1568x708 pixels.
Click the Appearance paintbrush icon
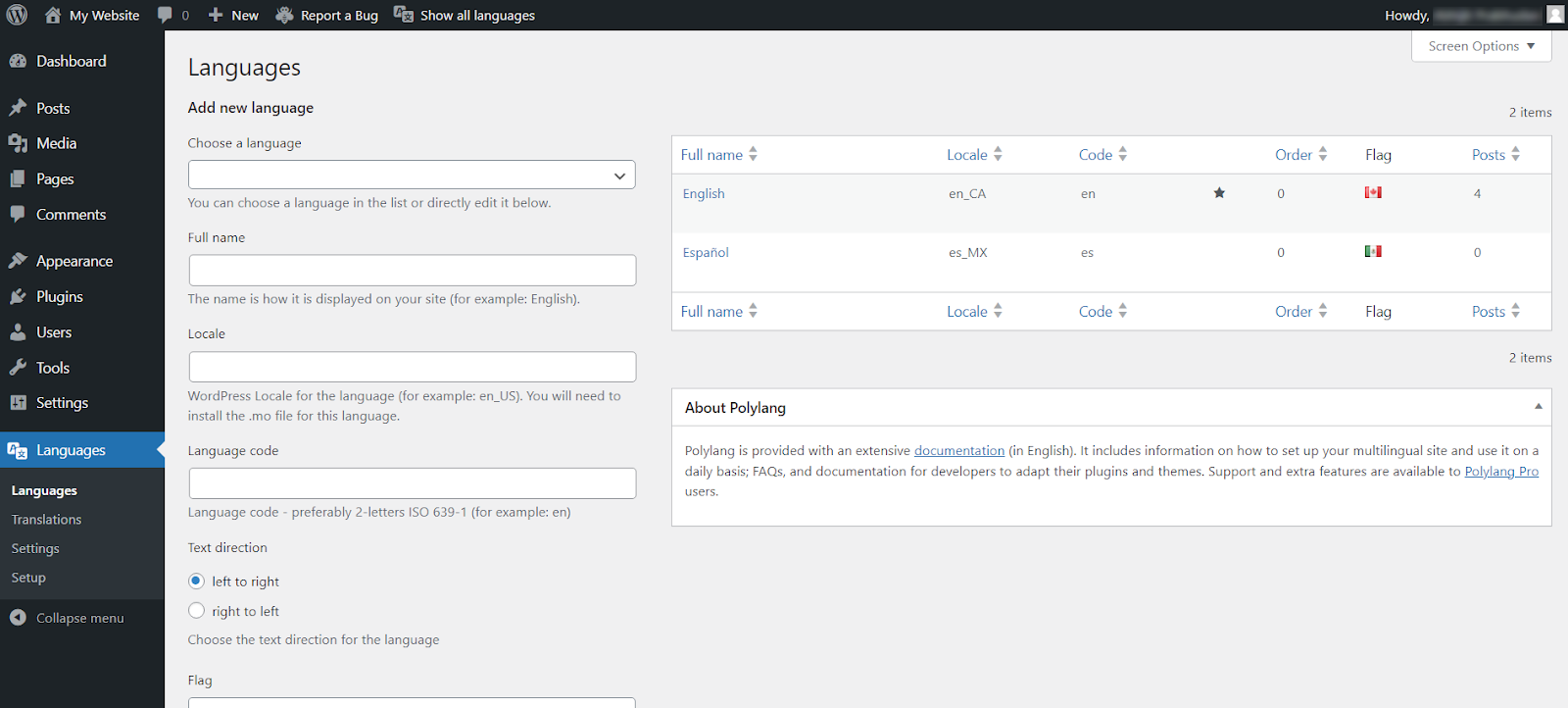pyautogui.click(x=18, y=261)
